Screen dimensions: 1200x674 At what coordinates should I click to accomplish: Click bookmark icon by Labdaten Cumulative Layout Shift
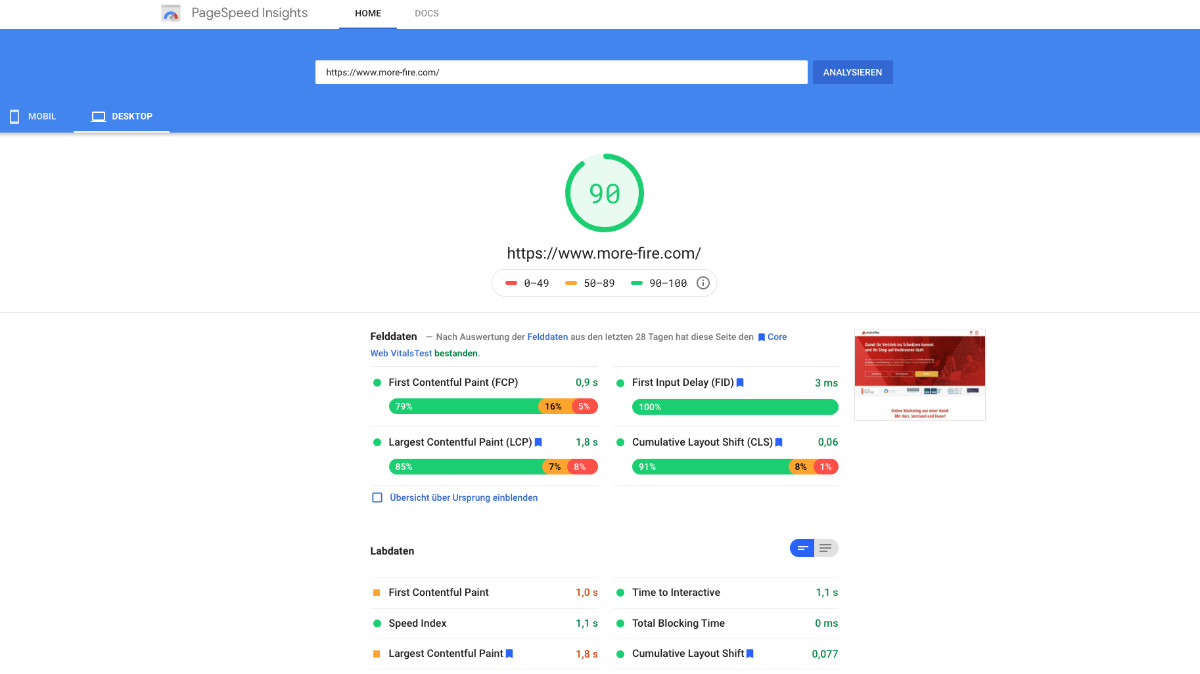pos(750,653)
